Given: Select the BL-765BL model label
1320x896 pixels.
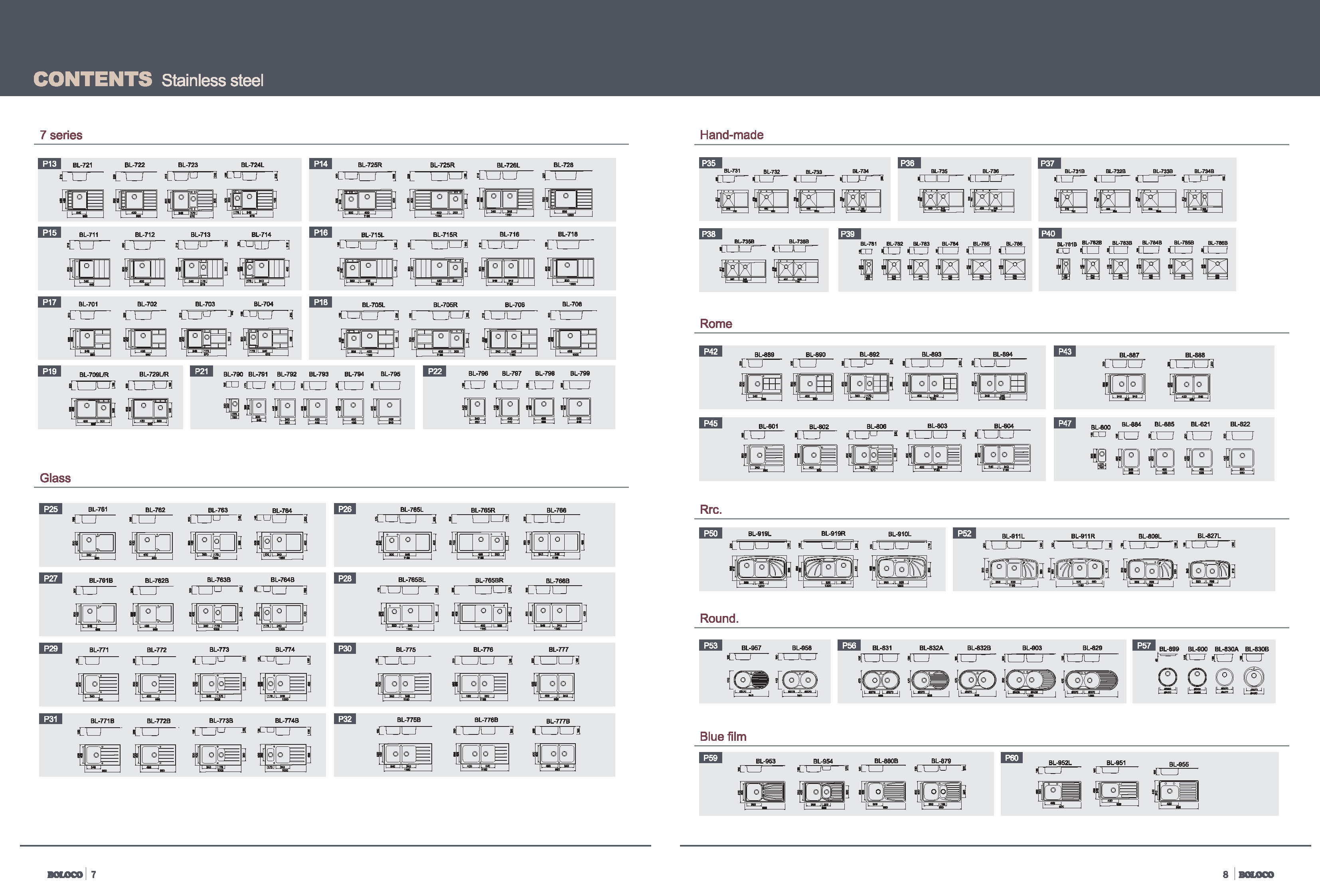Looking at the screenshot, I should (412, 580).
